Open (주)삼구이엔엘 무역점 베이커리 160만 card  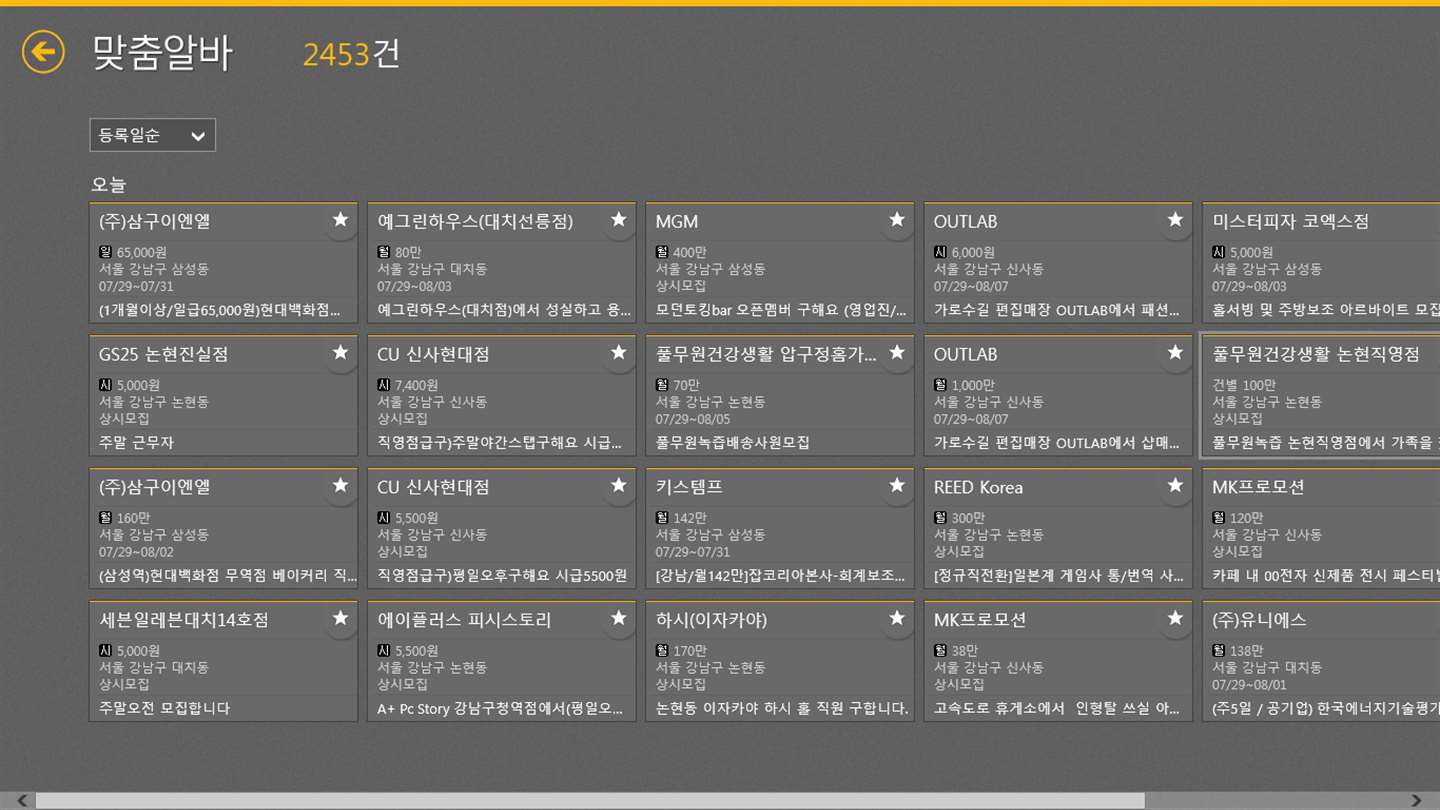click(223, 529)
